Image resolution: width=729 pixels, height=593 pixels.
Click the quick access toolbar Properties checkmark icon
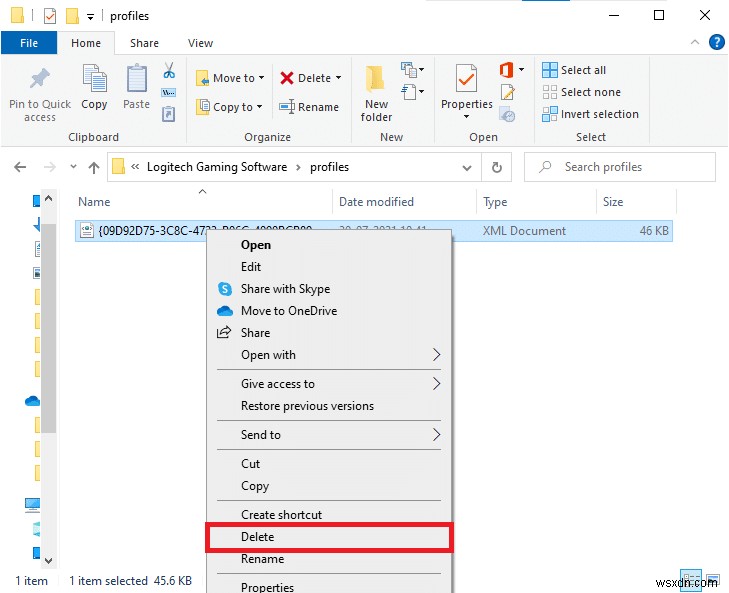pos(50,16)
